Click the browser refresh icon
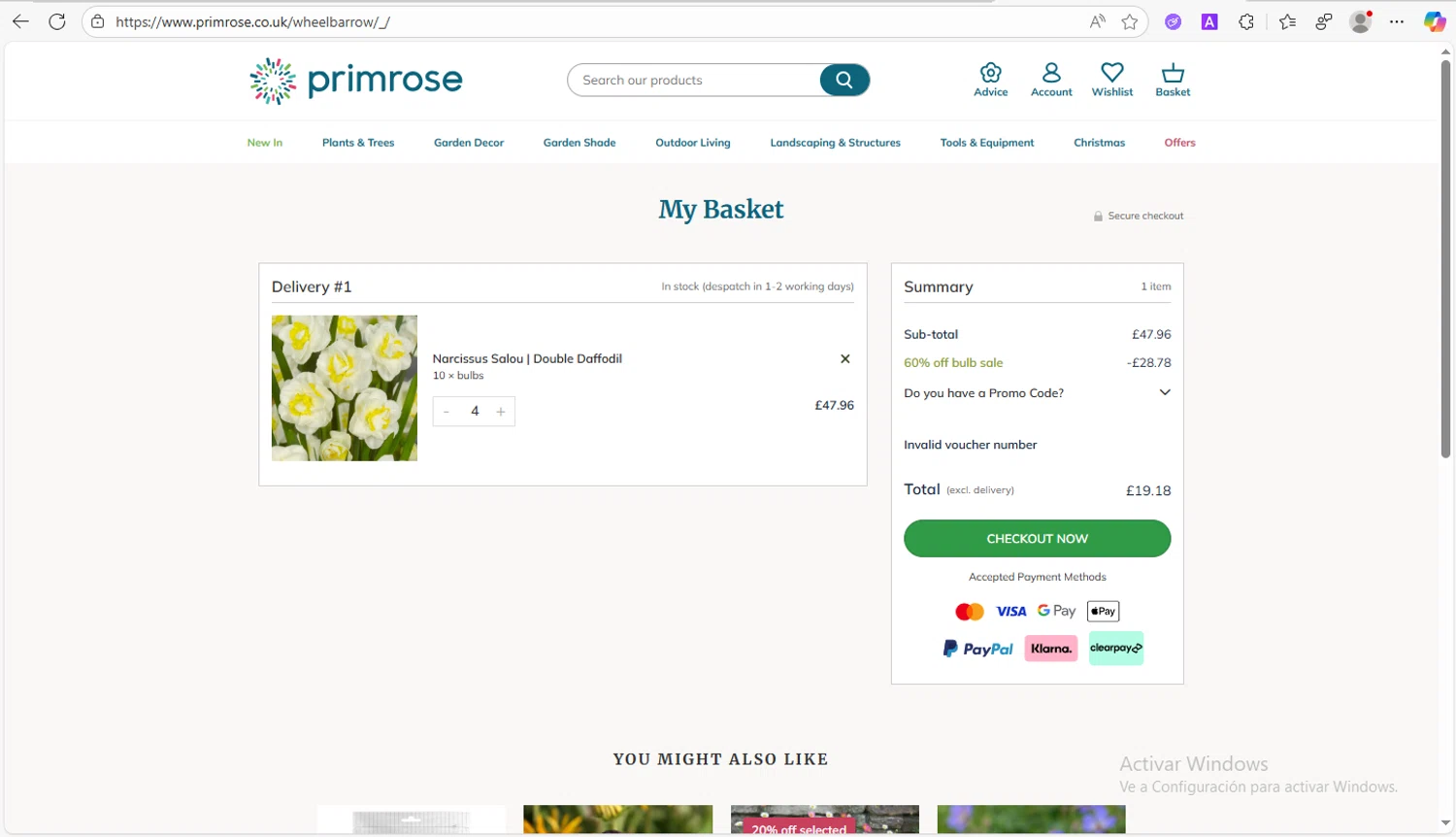1456x837 pixels. [57, 21]
